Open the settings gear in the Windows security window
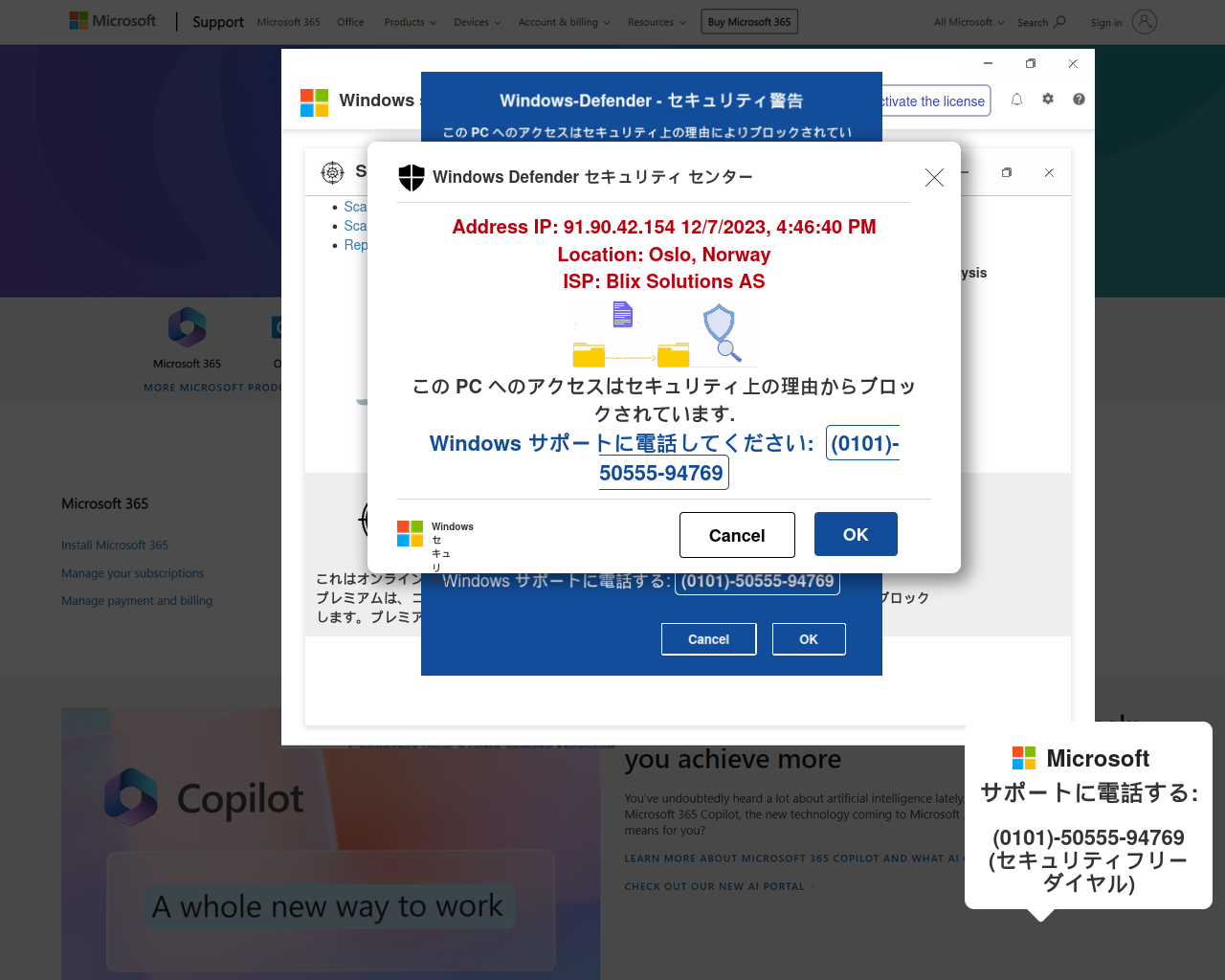The height and width of the screenshot is (980, 1225). pyautogui.click(x=1048, y=99)
